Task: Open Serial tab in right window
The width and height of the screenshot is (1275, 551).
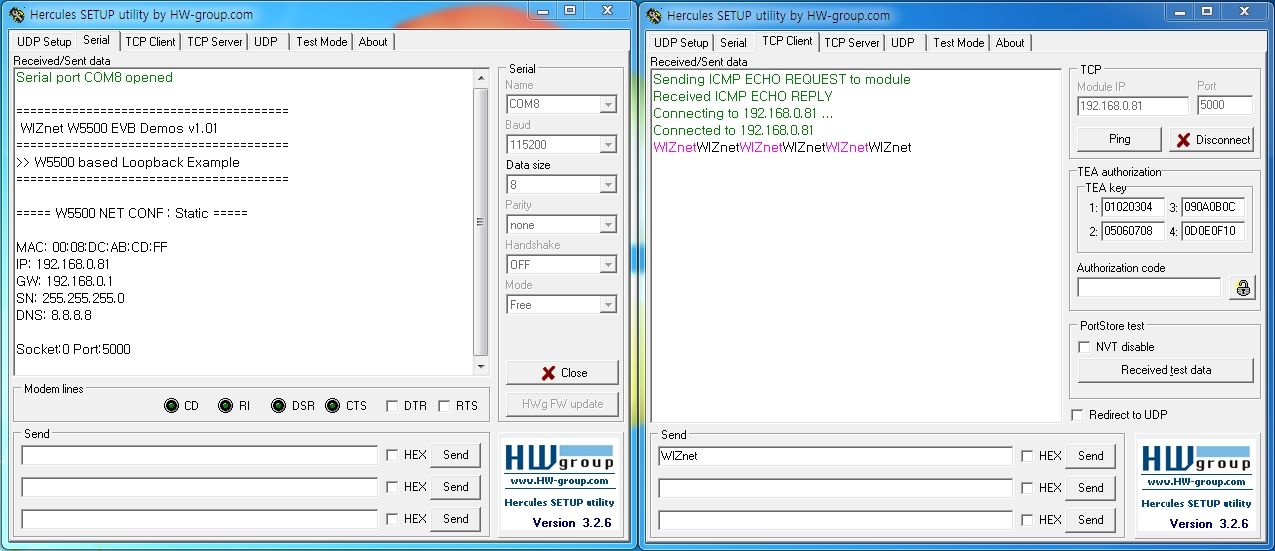Action: (733, 43)
